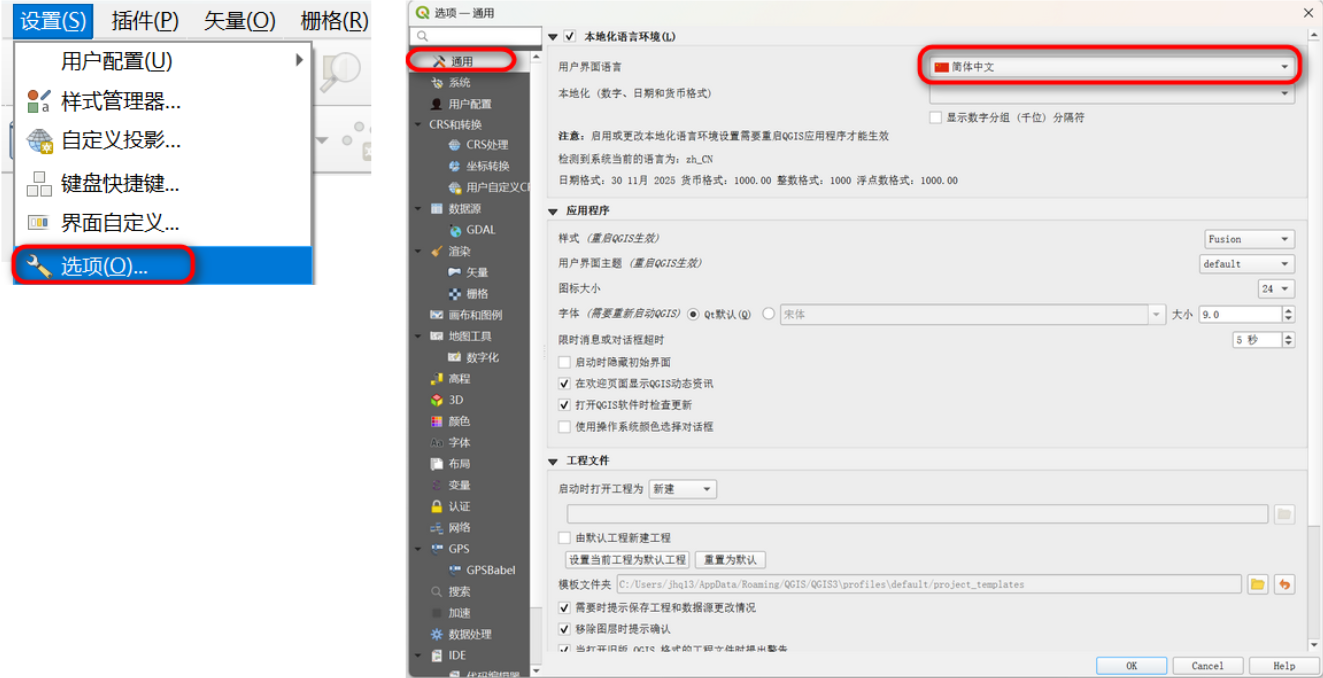Enable 启动时隐藏初始界面

565,362
